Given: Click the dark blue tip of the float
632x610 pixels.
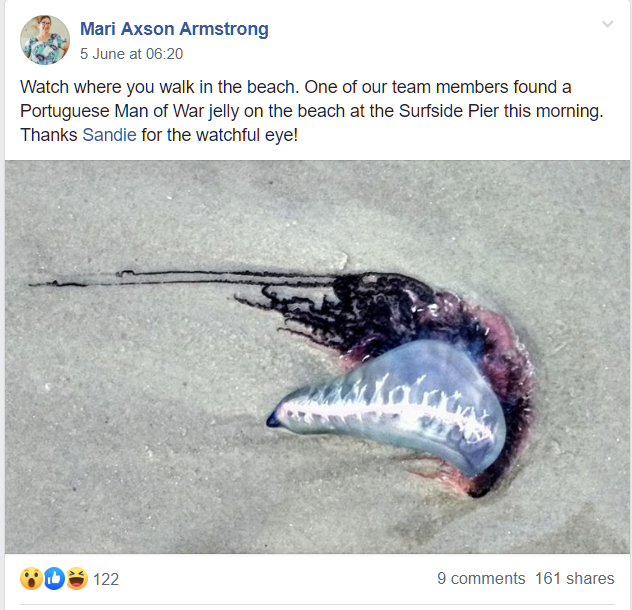Looking at the screenshot, I should tap(272, 421).
